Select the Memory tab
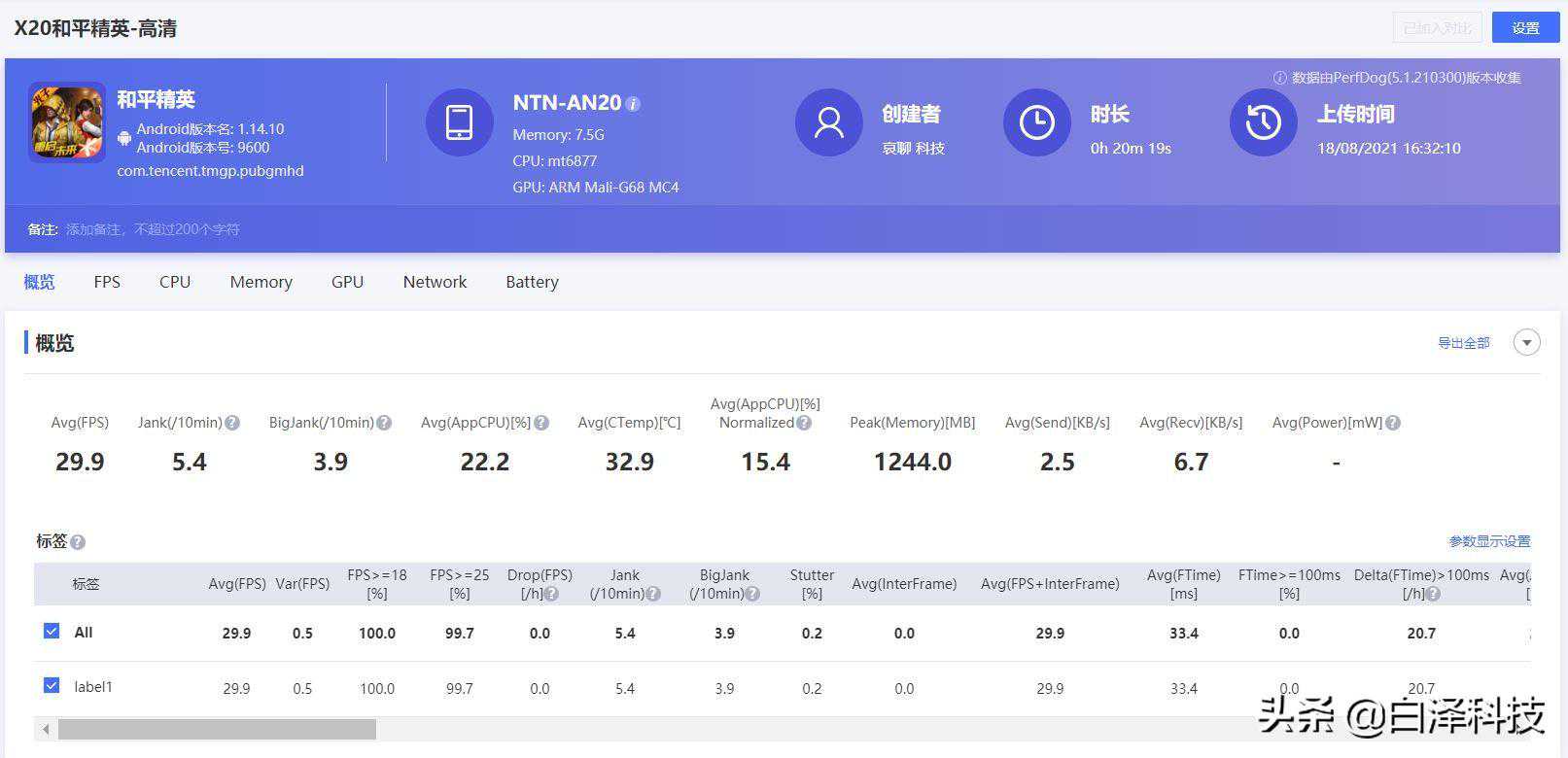The height and width of the screenshot is (758, 1568). coord(261,282)
